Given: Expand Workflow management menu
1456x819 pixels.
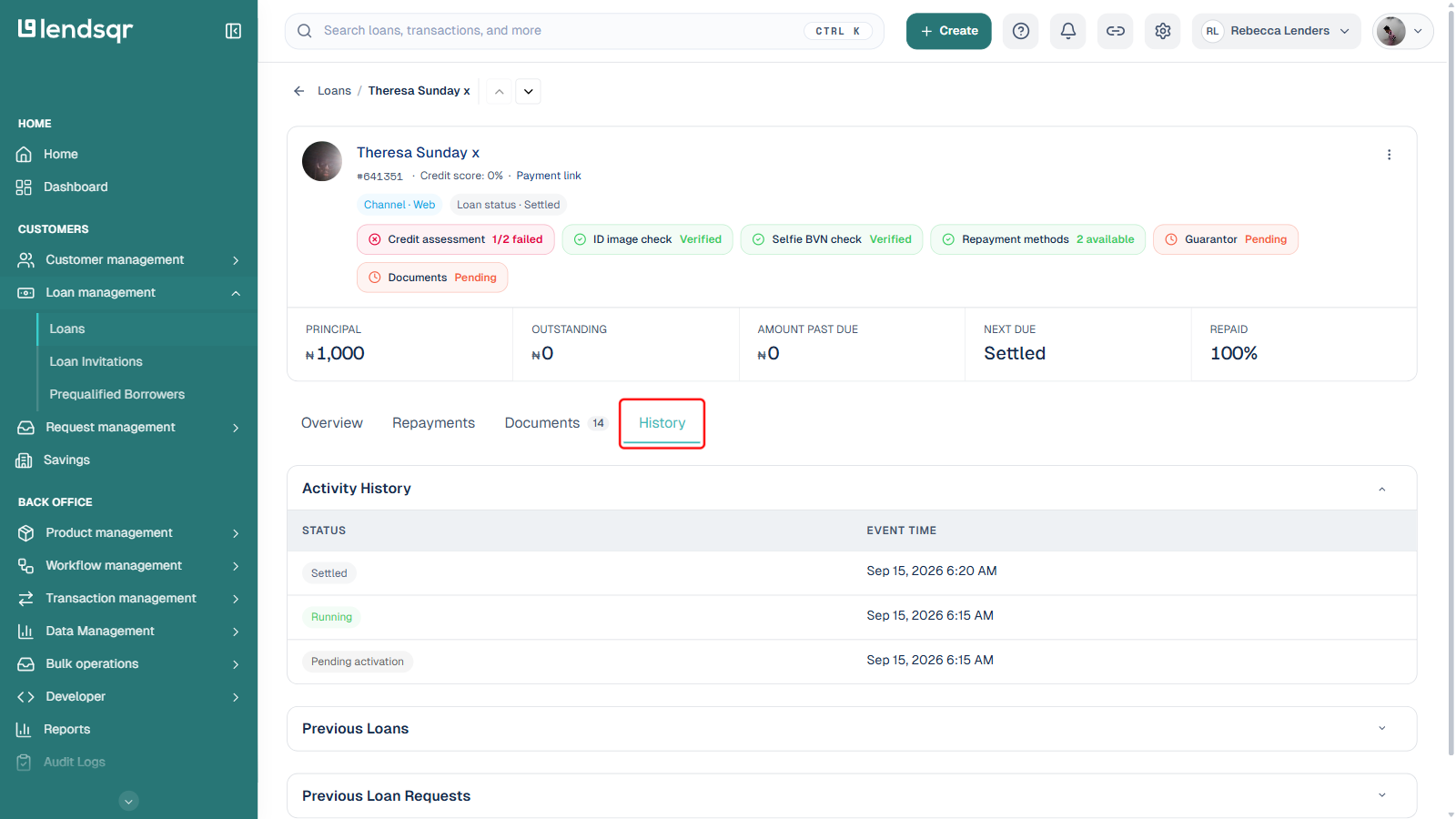Looking at the screenshot, I should click(128, 566).
